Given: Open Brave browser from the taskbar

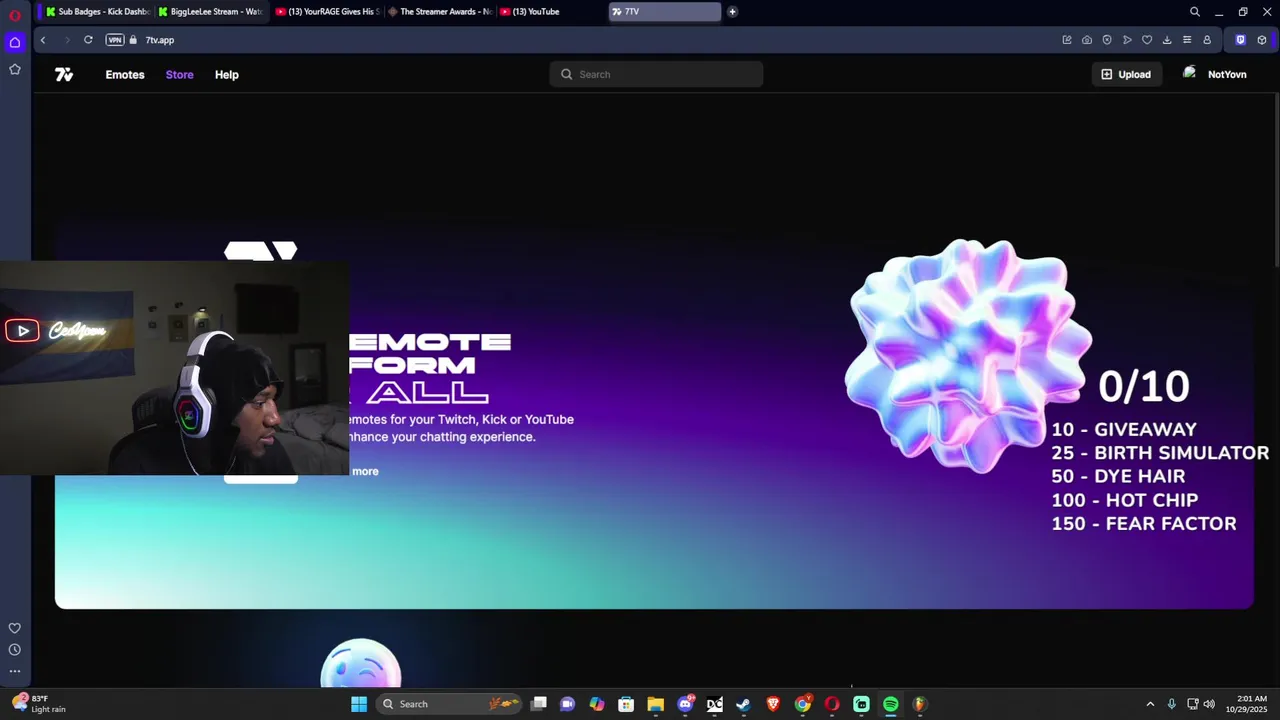Looking at the screenshot, I should (773, 704).
